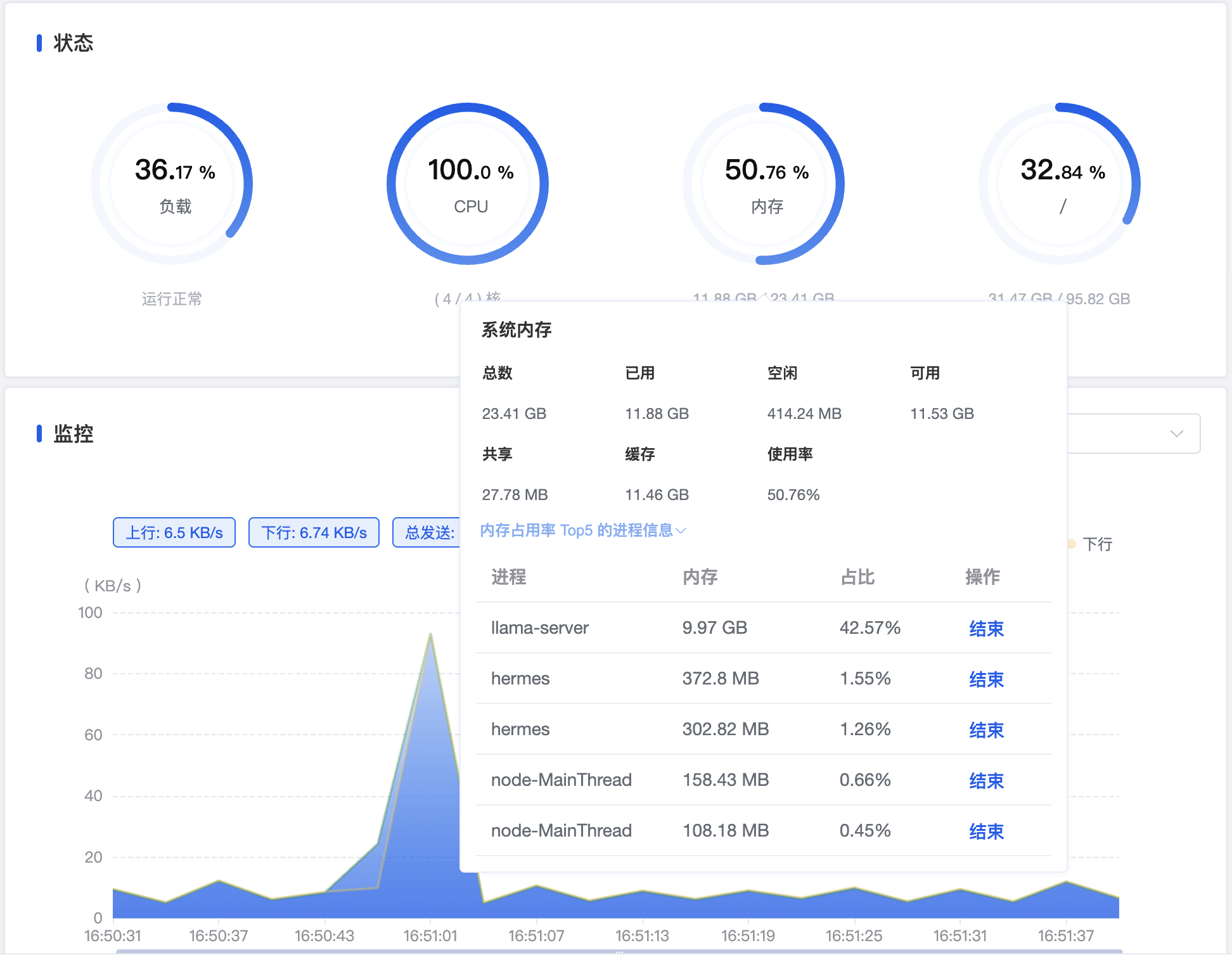End the hermes process using 302.82 MB

click(986, 729)
